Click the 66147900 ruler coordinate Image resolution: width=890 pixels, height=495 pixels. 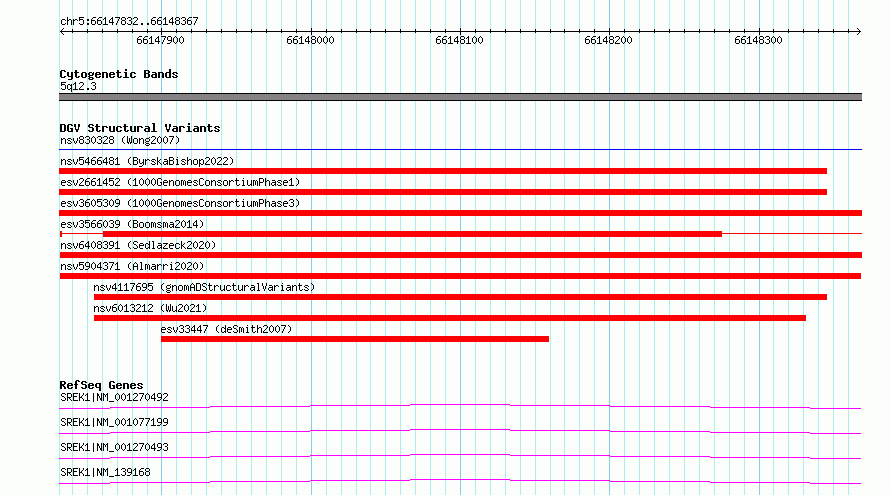tap(160, 40)
